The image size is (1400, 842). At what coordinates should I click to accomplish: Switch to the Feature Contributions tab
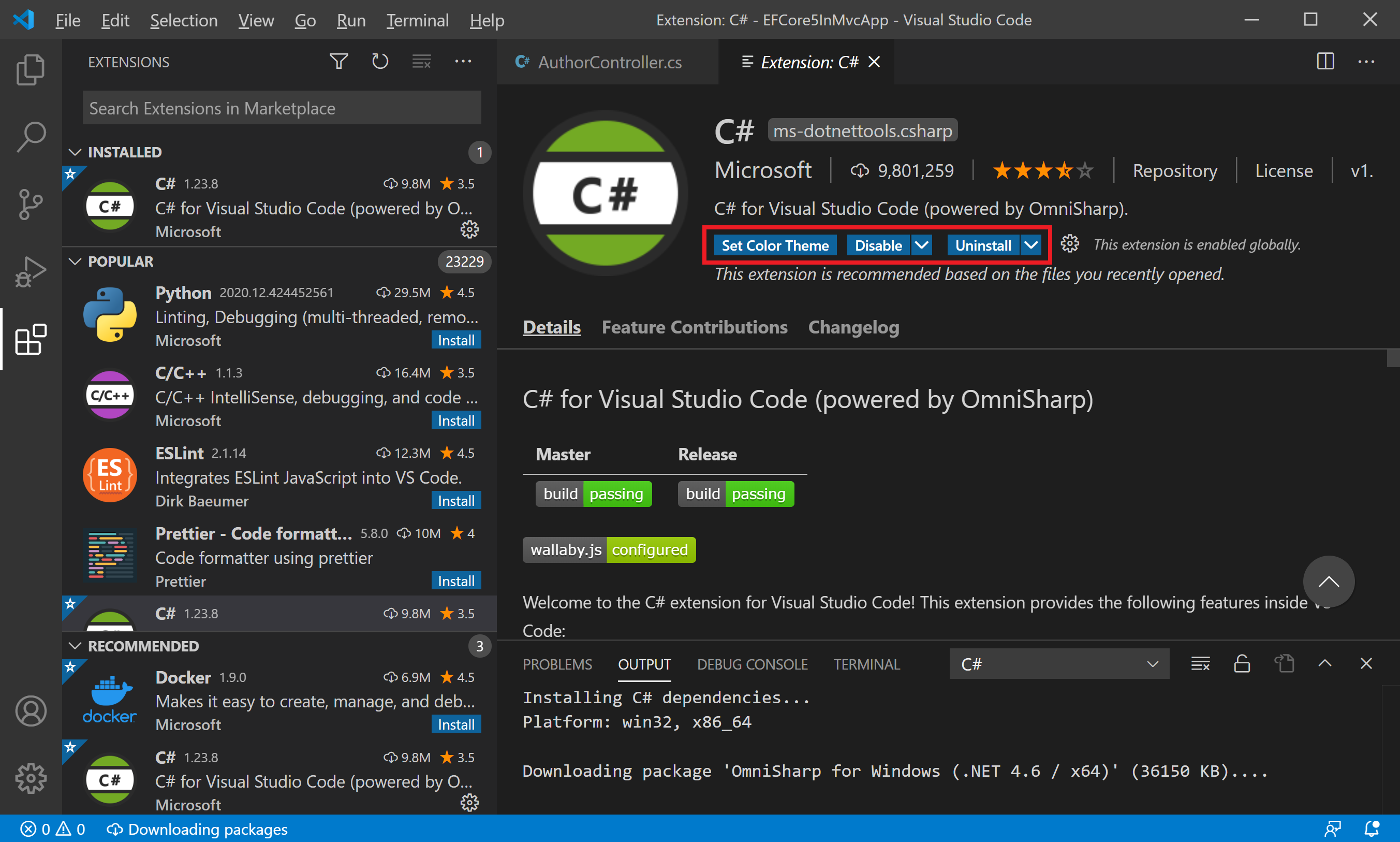(x=694, y=327)
